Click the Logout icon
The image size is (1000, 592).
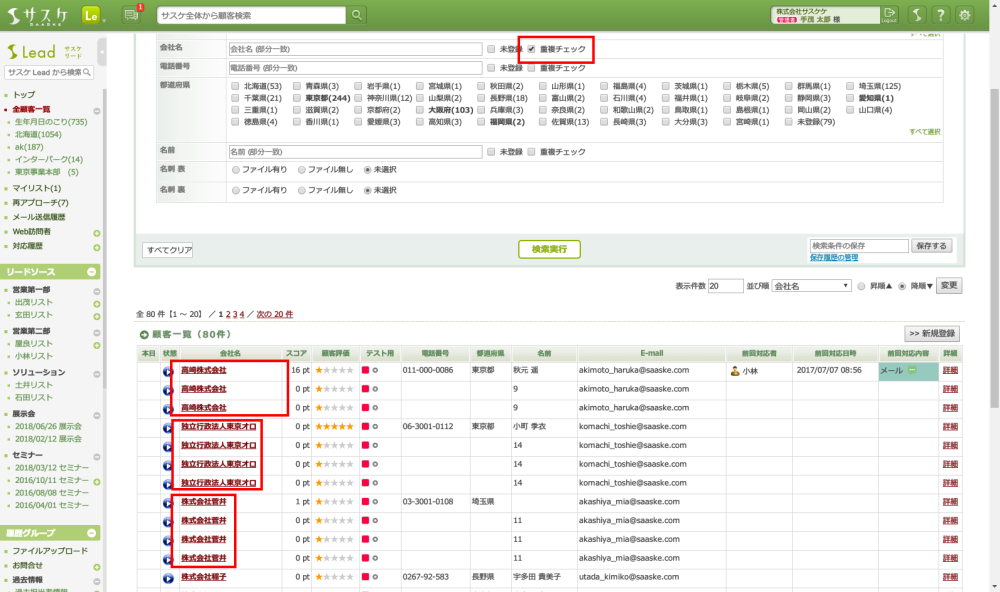coord(890,14)
